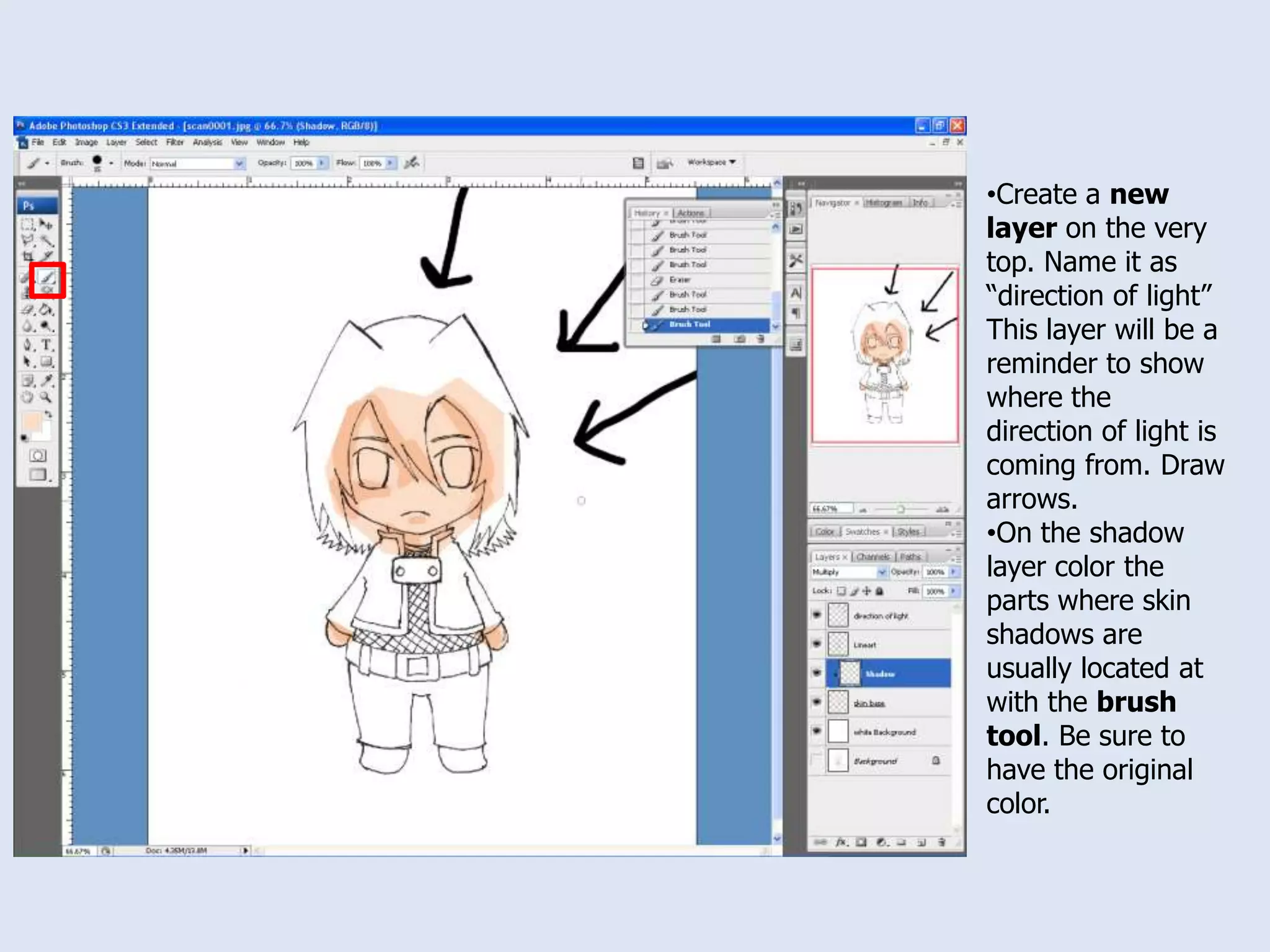Viewport: 1270px width, 952px height.
Task: Open the layer style fx menu
Action: point(841,842)
